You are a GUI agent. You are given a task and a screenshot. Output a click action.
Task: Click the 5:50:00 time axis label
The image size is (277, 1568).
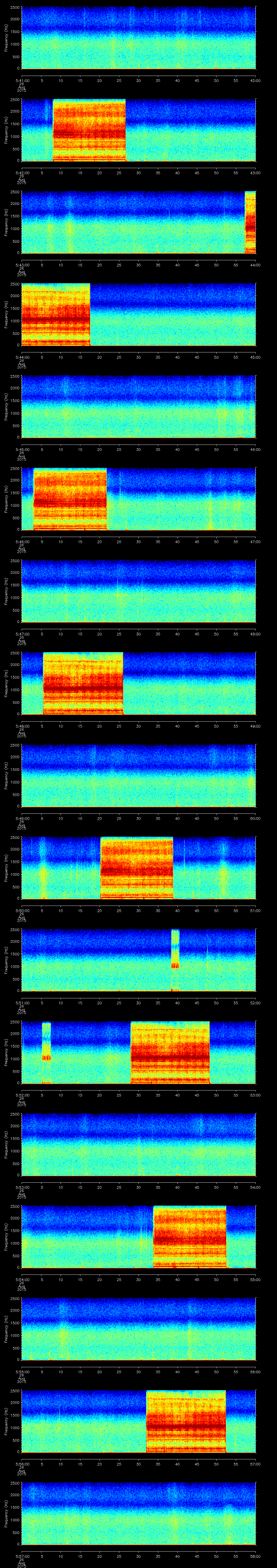click(21, 910)
